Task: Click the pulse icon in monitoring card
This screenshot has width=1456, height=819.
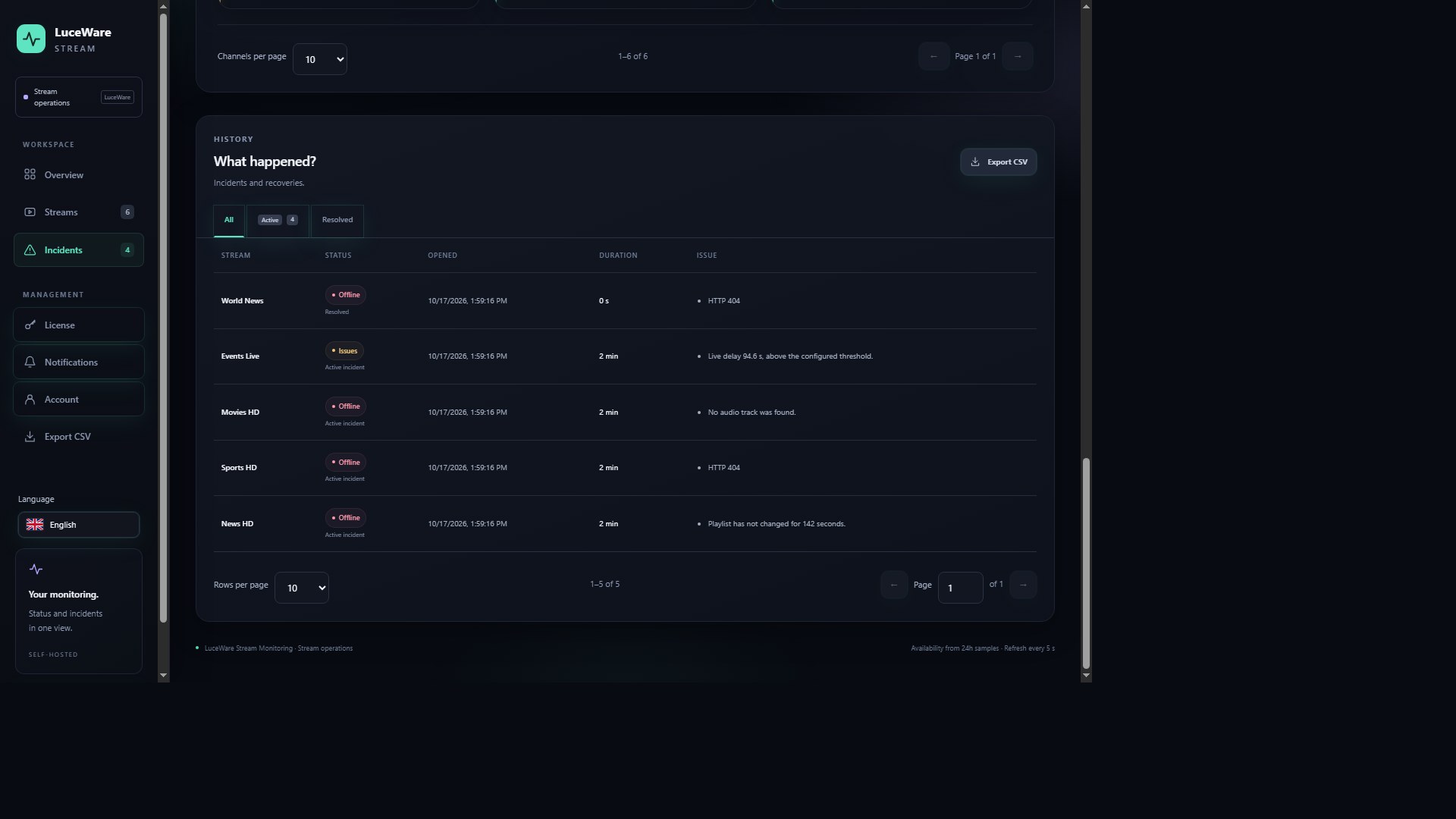Action: (36, 570)
